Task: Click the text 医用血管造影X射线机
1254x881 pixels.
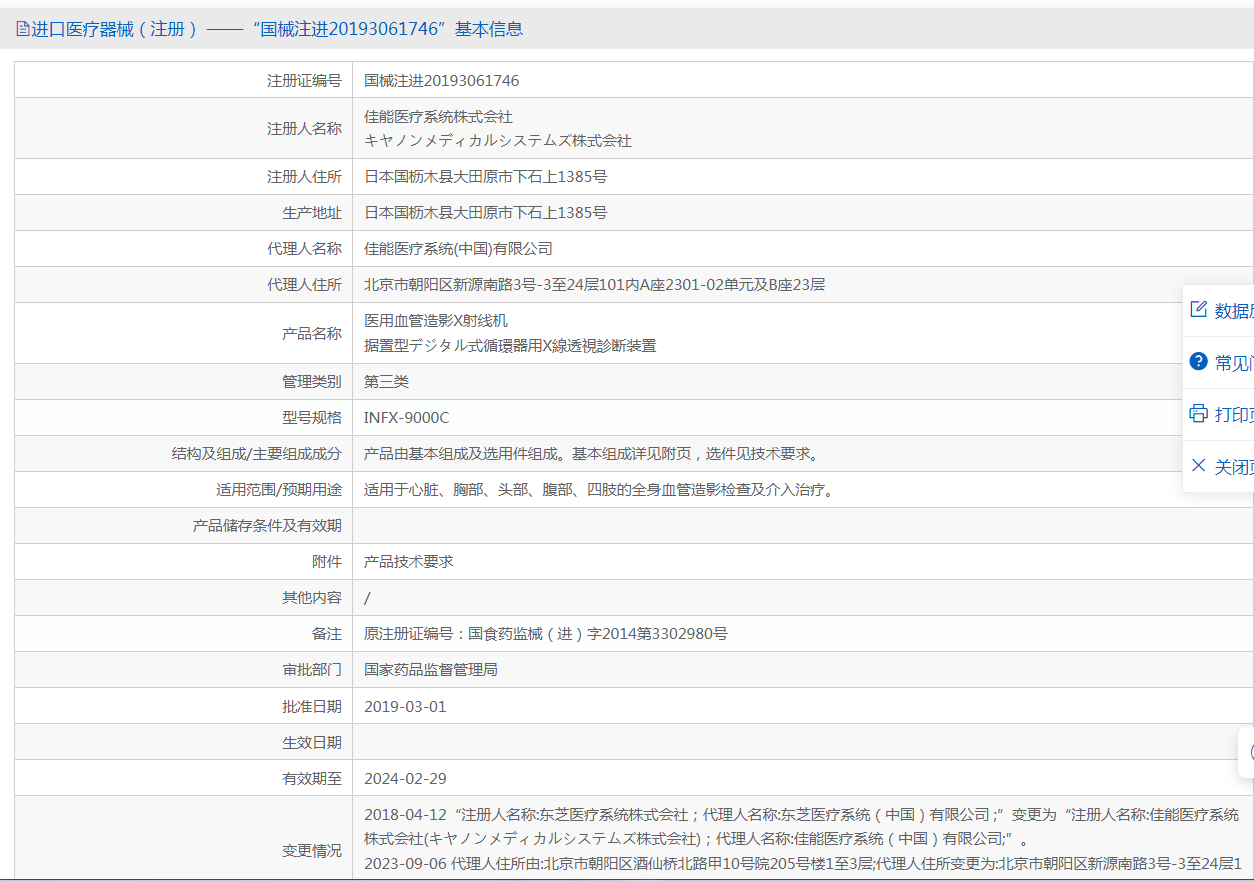Action: 436,321
